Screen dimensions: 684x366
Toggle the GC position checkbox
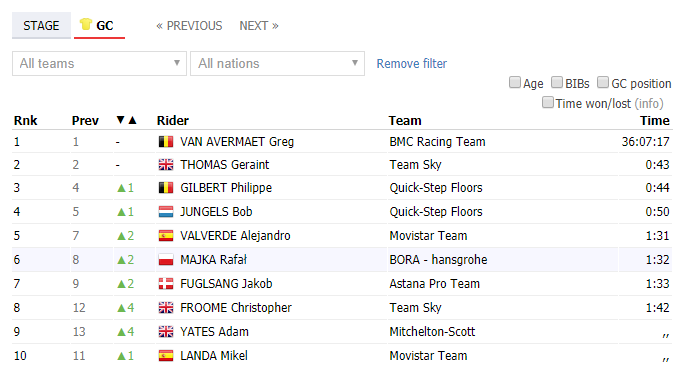(603, 82)
